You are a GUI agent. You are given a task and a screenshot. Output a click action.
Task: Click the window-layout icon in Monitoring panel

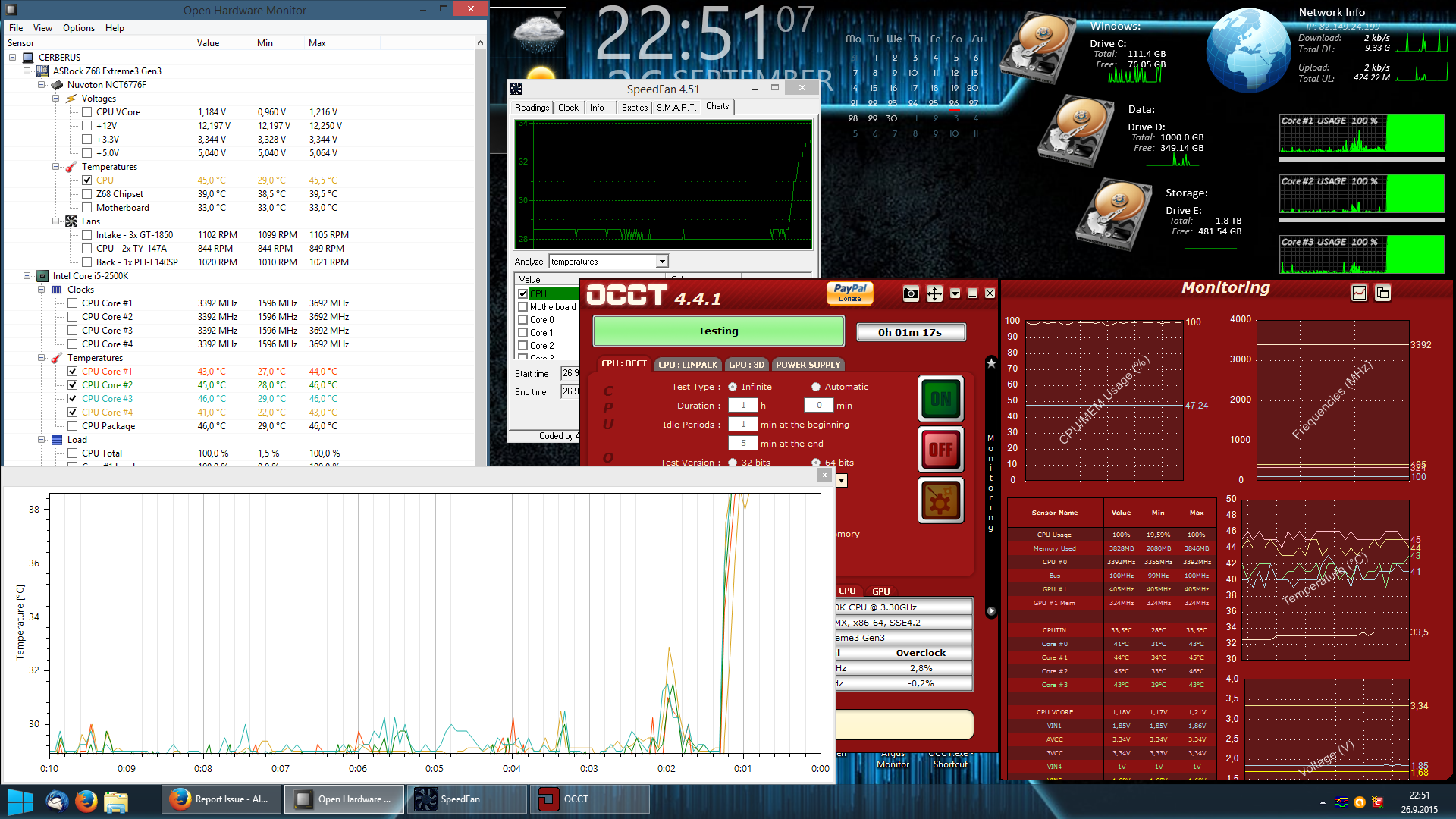[x=1382, y=293]
